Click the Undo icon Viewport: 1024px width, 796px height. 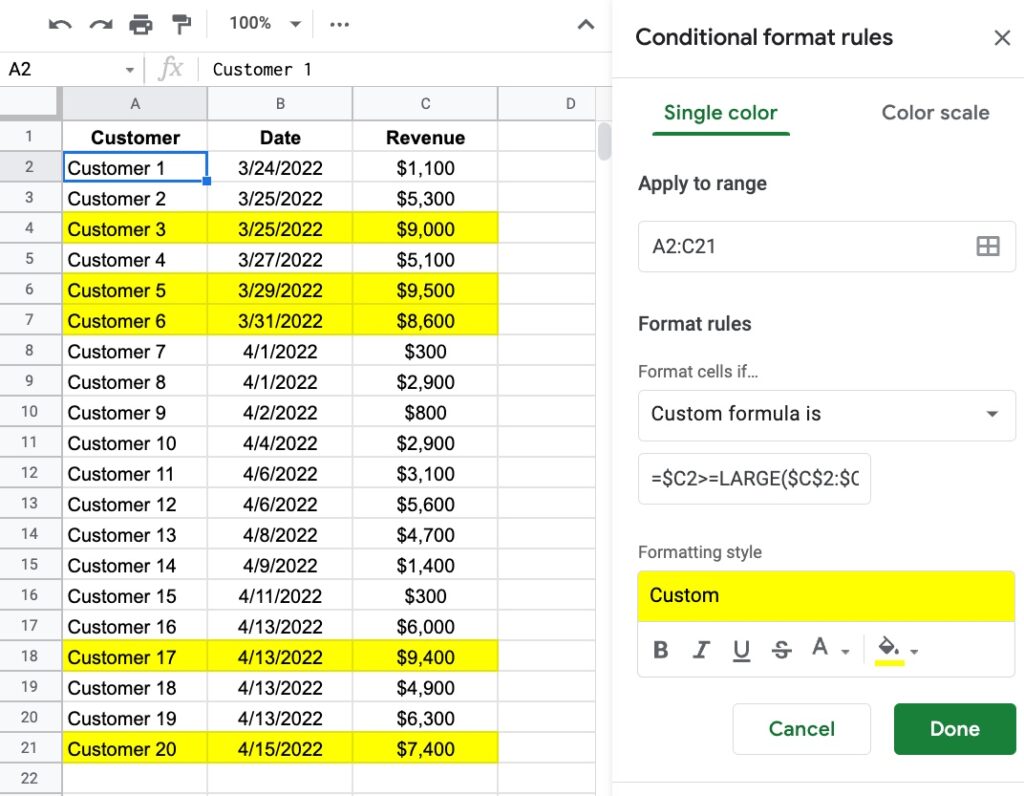(58, 24)
